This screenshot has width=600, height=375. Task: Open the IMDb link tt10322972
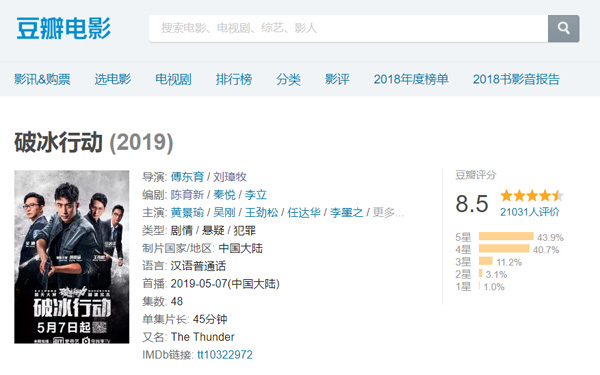225,355
